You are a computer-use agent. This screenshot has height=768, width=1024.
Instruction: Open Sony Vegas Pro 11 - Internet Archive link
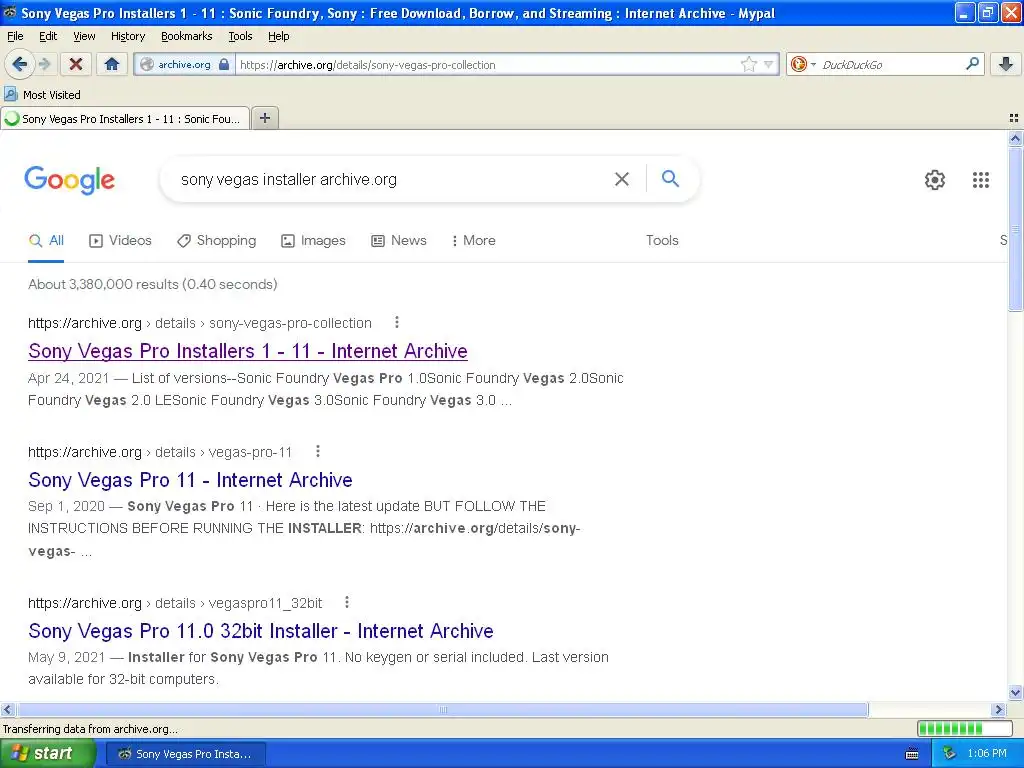[x=190, y=479]
